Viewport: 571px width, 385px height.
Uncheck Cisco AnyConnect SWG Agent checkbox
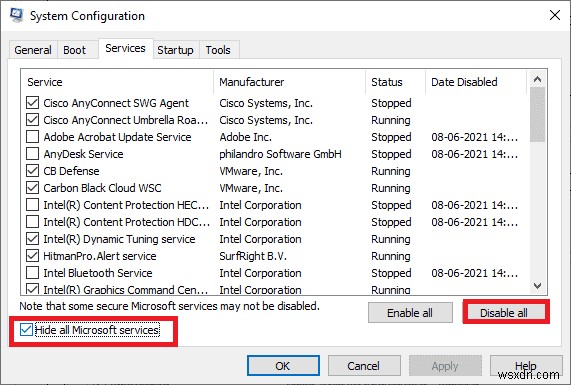(32, 103)
